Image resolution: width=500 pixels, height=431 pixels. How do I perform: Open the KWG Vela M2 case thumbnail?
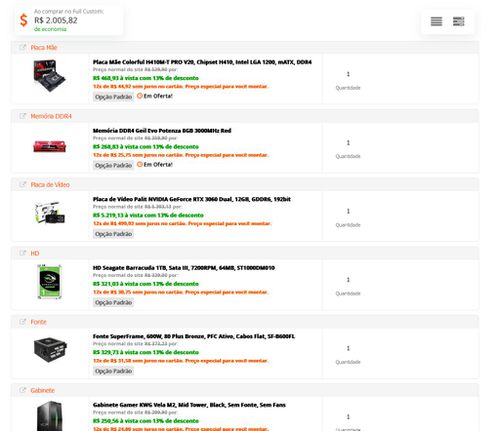(49, 416)
